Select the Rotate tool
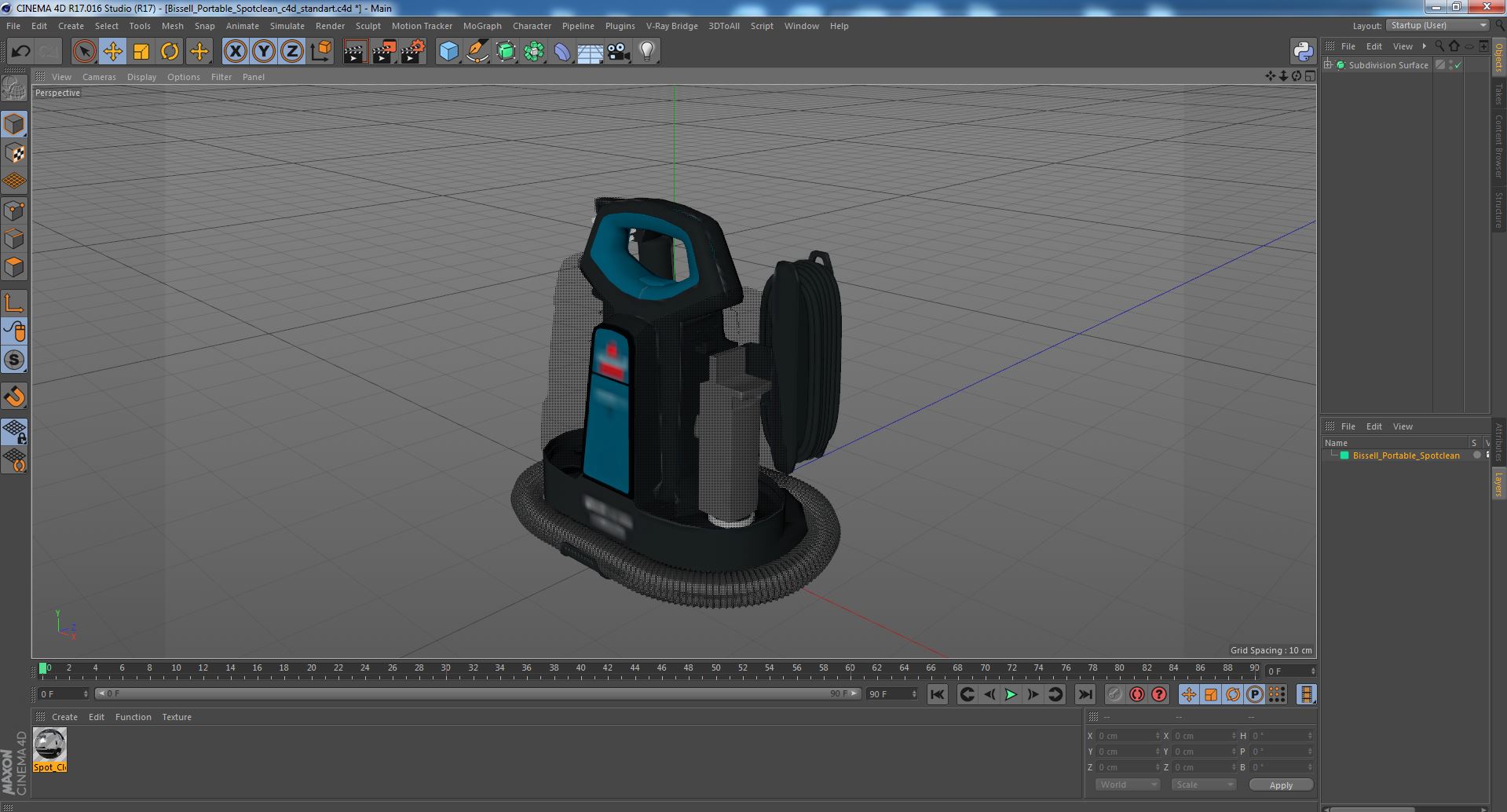 [170, 52]
